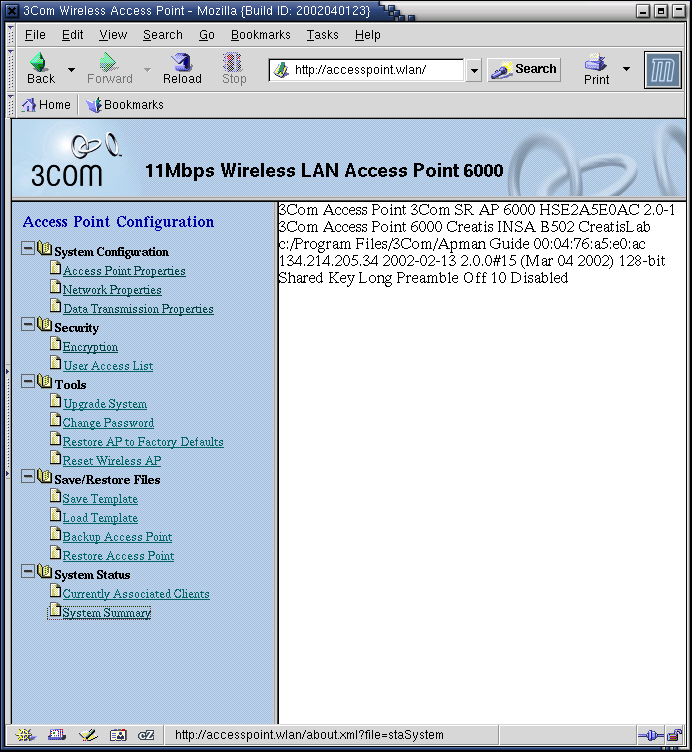The width and height of the screenshot is (692, 752).
Task: Open Data Transmission Properties link
Action: point(138,309)
